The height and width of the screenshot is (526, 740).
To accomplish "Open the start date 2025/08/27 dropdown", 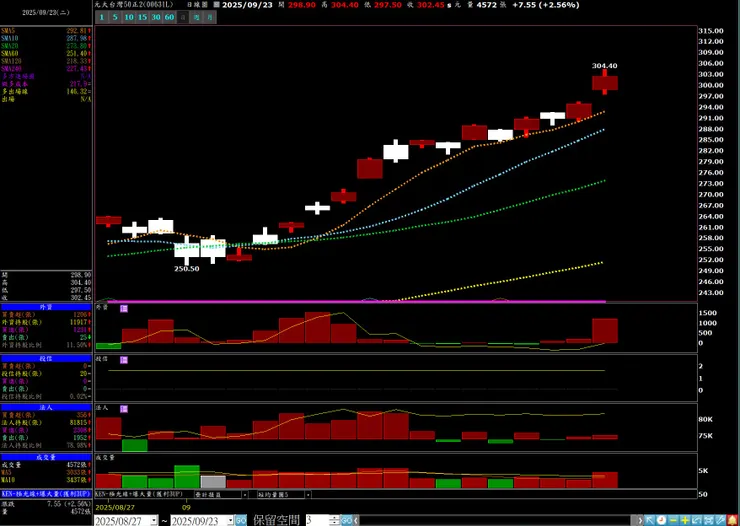I will (x=154, y=521).
